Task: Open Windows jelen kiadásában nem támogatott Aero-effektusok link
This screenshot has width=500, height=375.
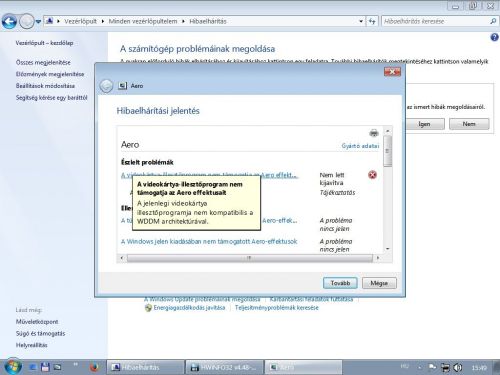Action: [209, 241]
